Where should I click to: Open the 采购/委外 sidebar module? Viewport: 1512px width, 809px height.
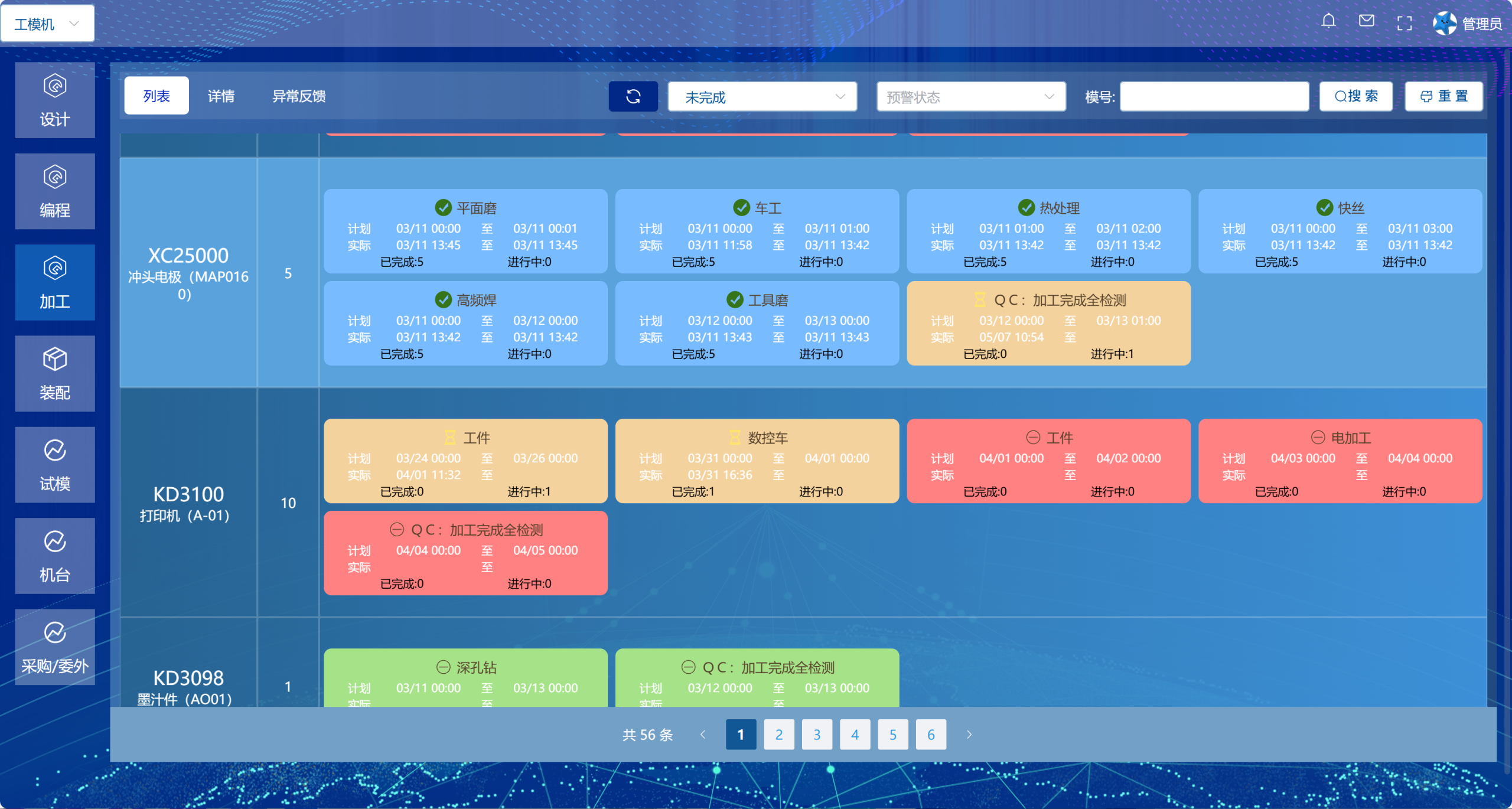pyautogui.click(x=55, y=647)
